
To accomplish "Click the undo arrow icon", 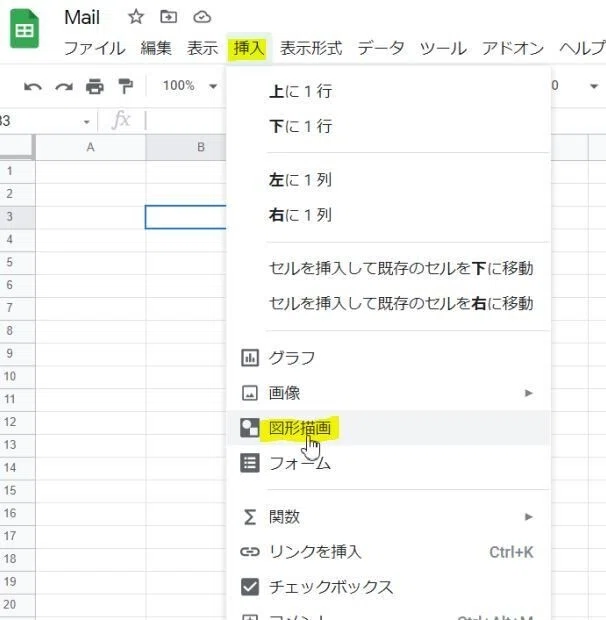I will (33, 86).
